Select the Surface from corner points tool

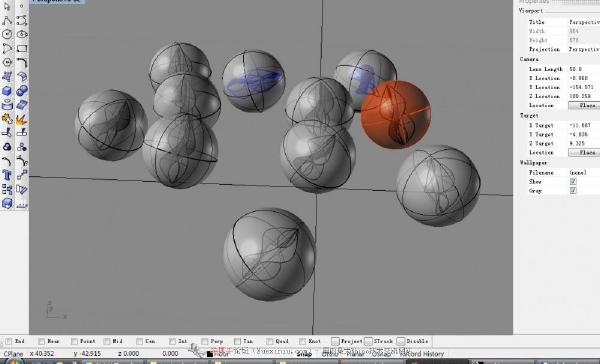pyautogui.click(x=7, y=76)
